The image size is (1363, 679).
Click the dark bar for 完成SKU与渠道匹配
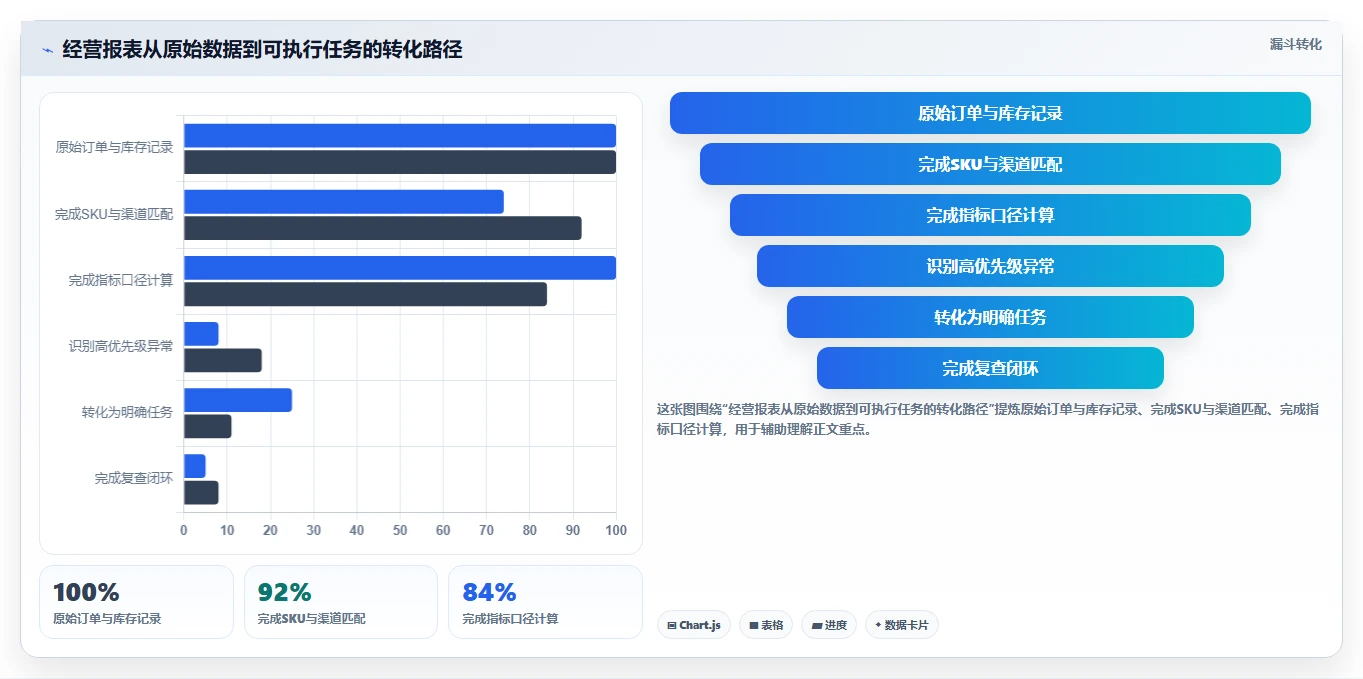tap(383, 228)
